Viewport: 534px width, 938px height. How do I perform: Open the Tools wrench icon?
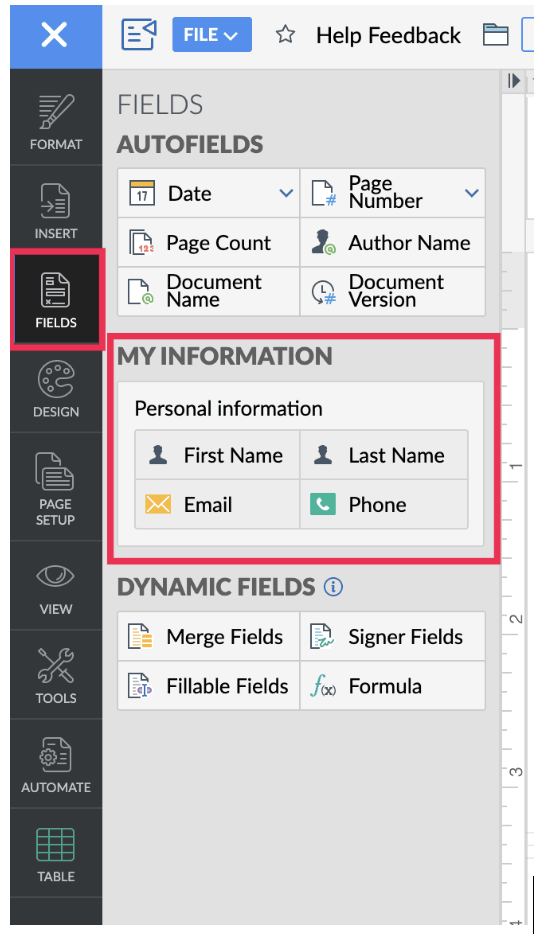[56, 665]
